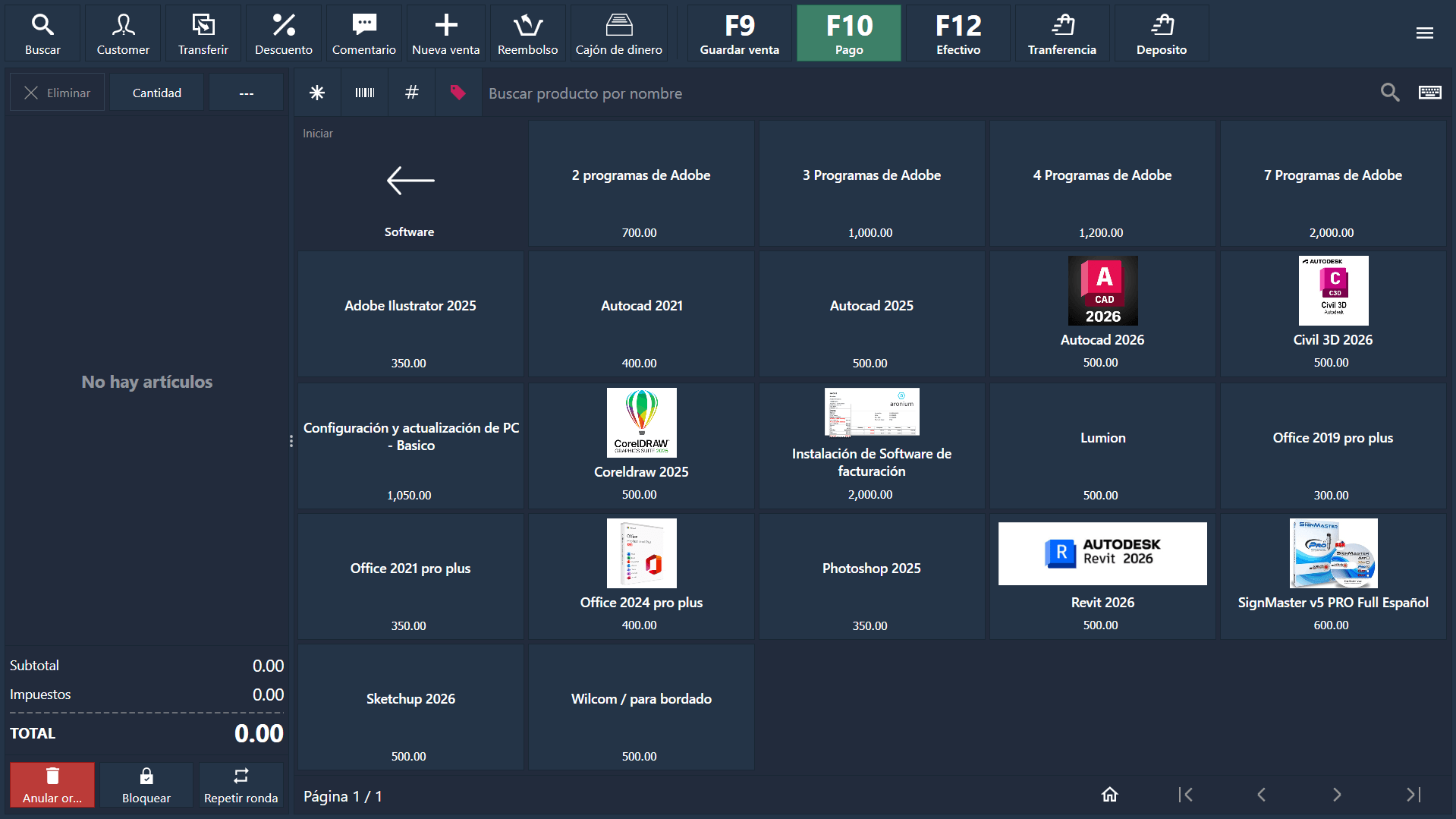Add Autocad 2025 to order
Image resolution: width=1456 pixels, height=819 pixels.
pos(872,314)
